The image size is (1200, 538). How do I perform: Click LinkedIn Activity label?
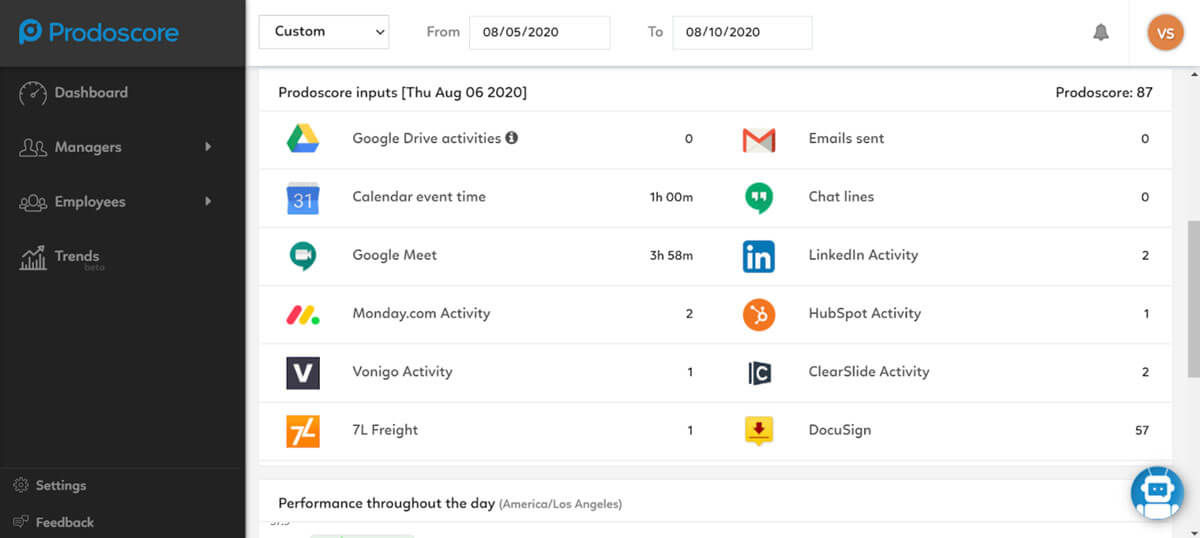click(863, 255)
